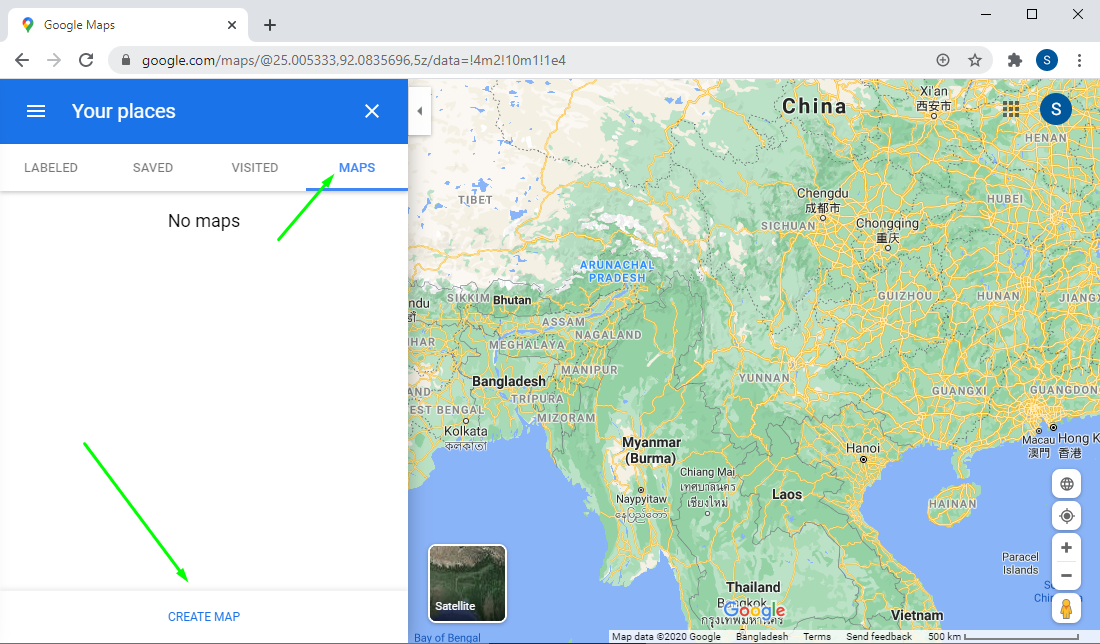This screenshot has width=1100, height=644.
Task: Click the Create Map link
Action: coord(203,617)
